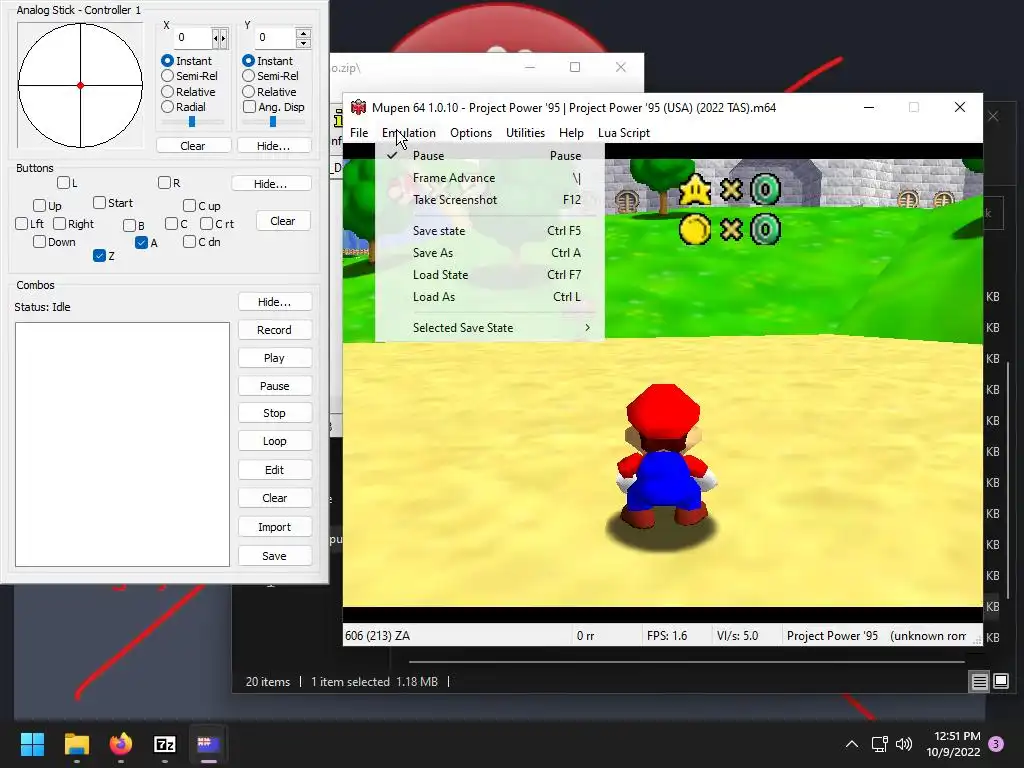Screen dimensions: 1024x768
Task: Click Loop combo button
Action: (x=274, y=441)
